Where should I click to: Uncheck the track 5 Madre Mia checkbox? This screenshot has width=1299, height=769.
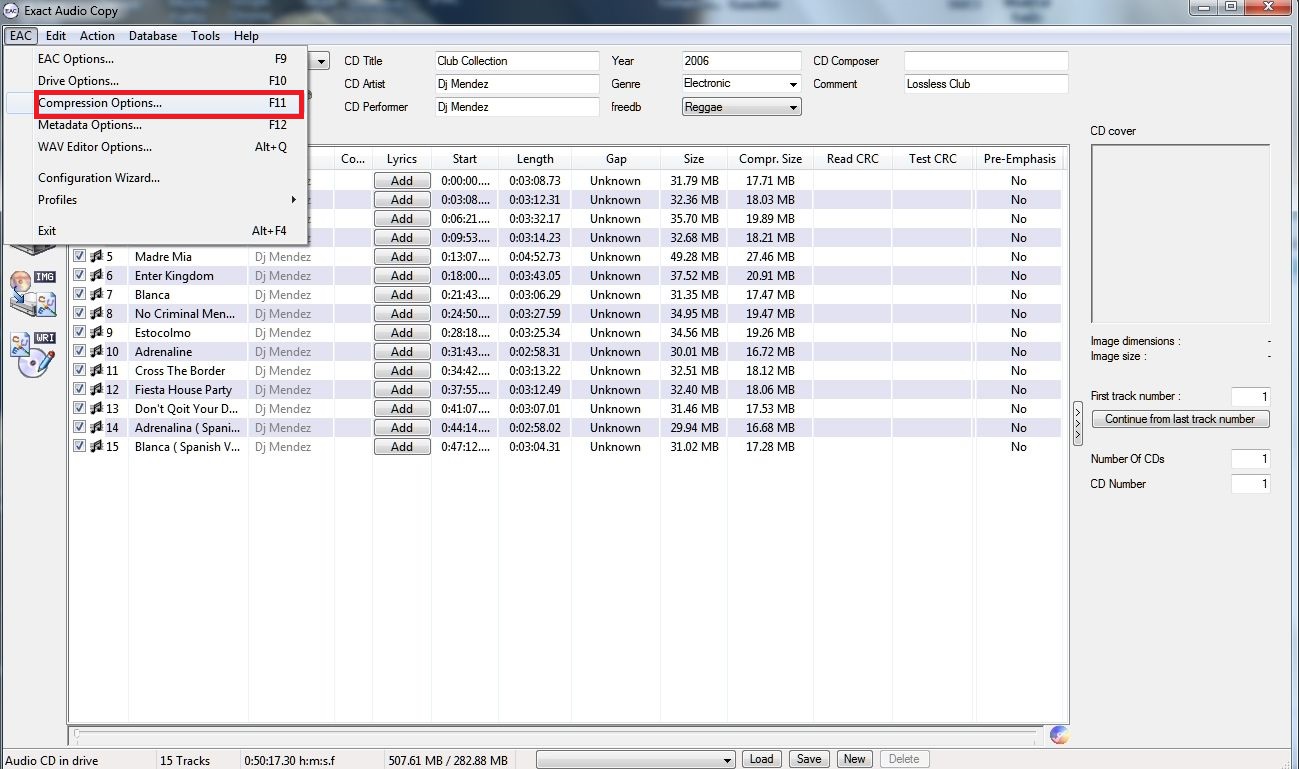pos(80,257)
